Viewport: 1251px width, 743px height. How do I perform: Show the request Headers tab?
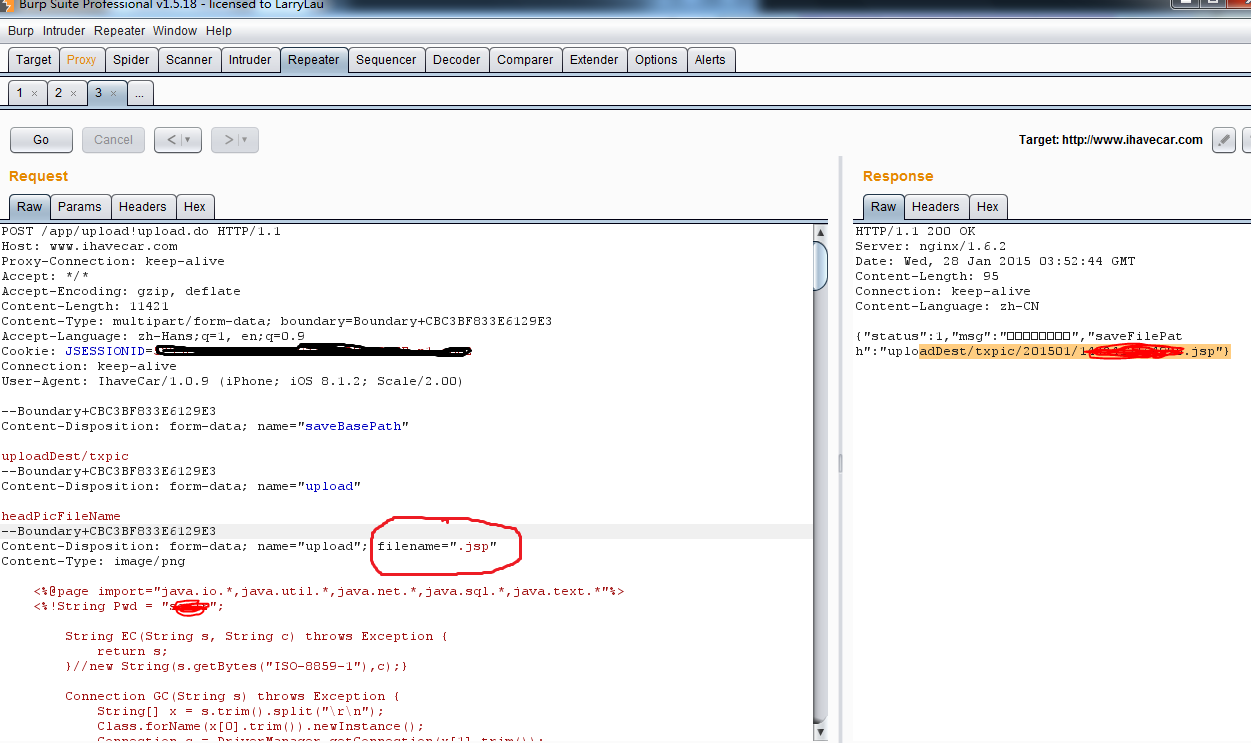143,207
